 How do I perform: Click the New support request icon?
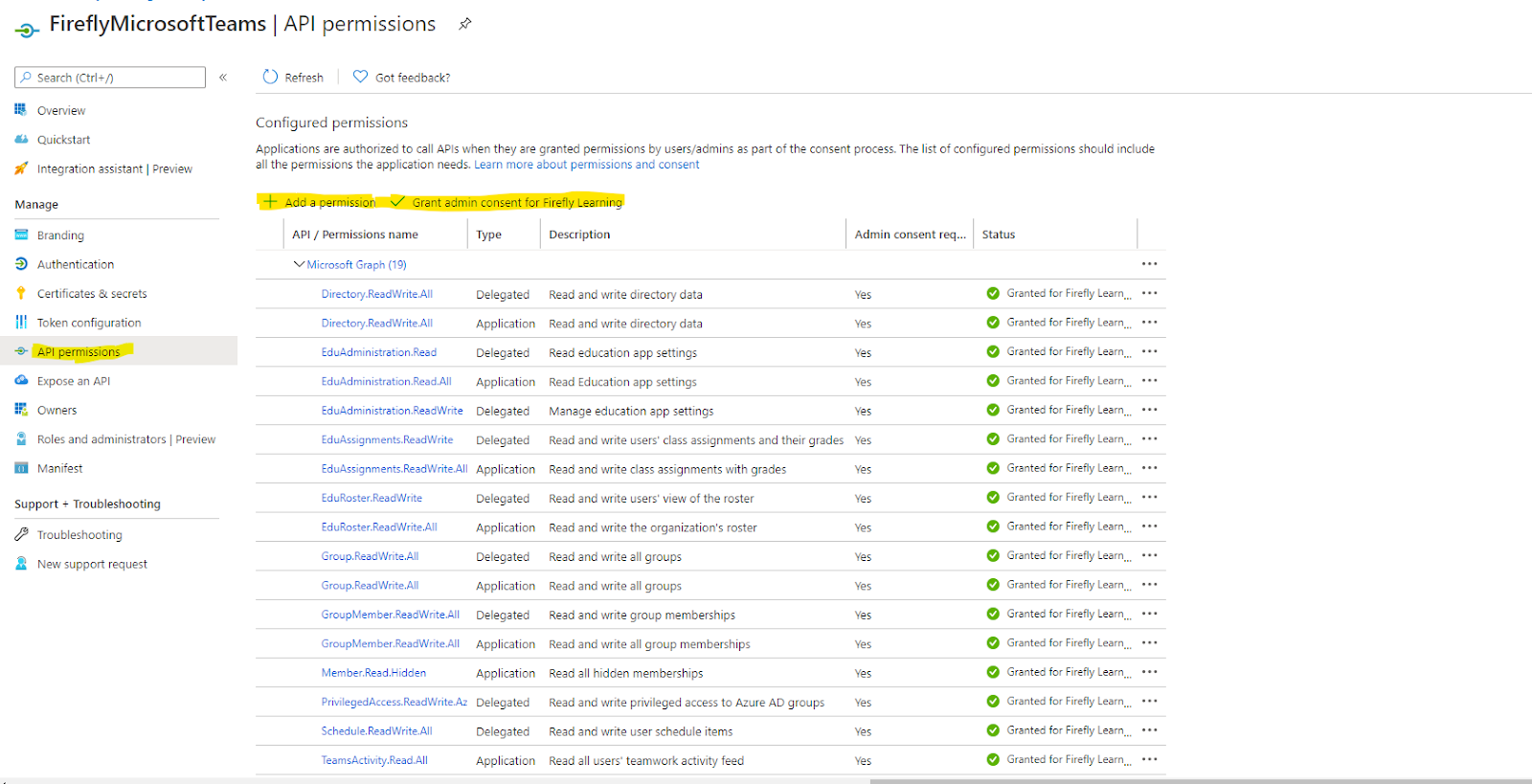pyautogui.click(x=21, y=564)
